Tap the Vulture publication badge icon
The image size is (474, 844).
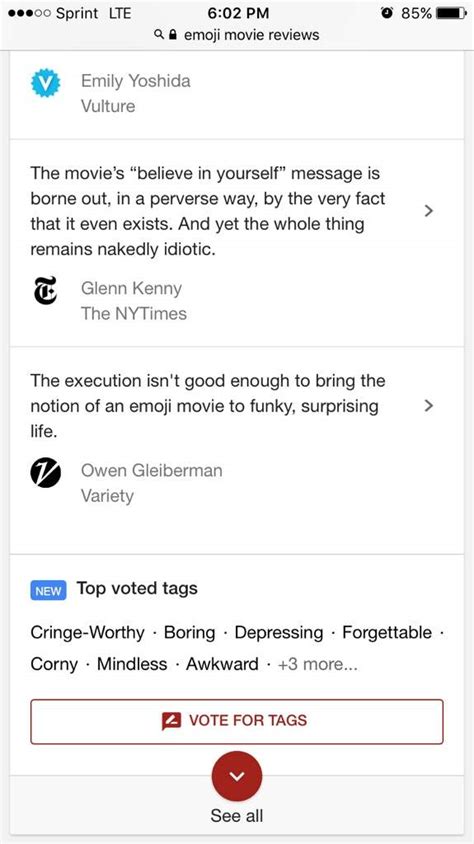tap(45, 83)
